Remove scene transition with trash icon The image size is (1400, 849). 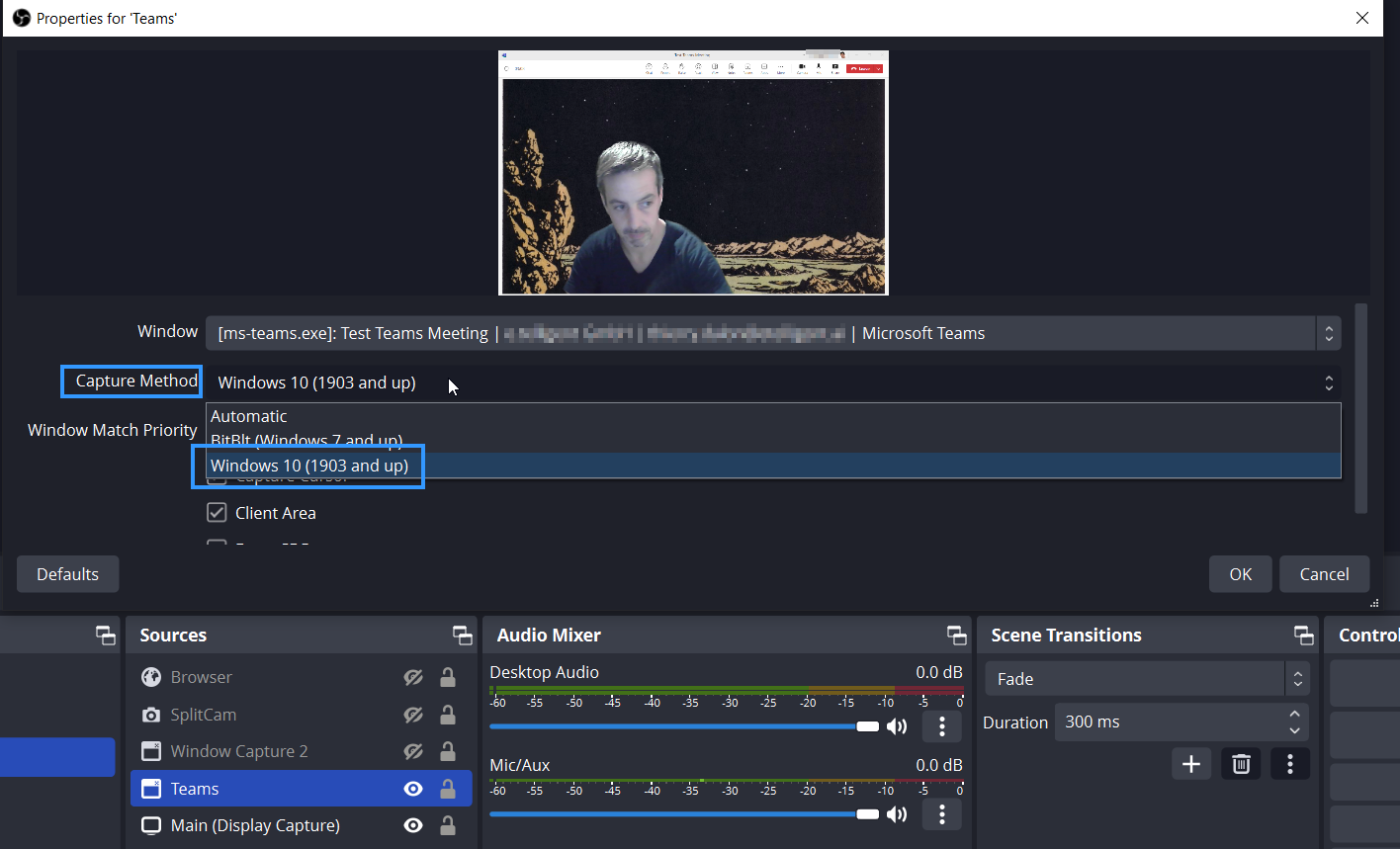click(1241, 764)
